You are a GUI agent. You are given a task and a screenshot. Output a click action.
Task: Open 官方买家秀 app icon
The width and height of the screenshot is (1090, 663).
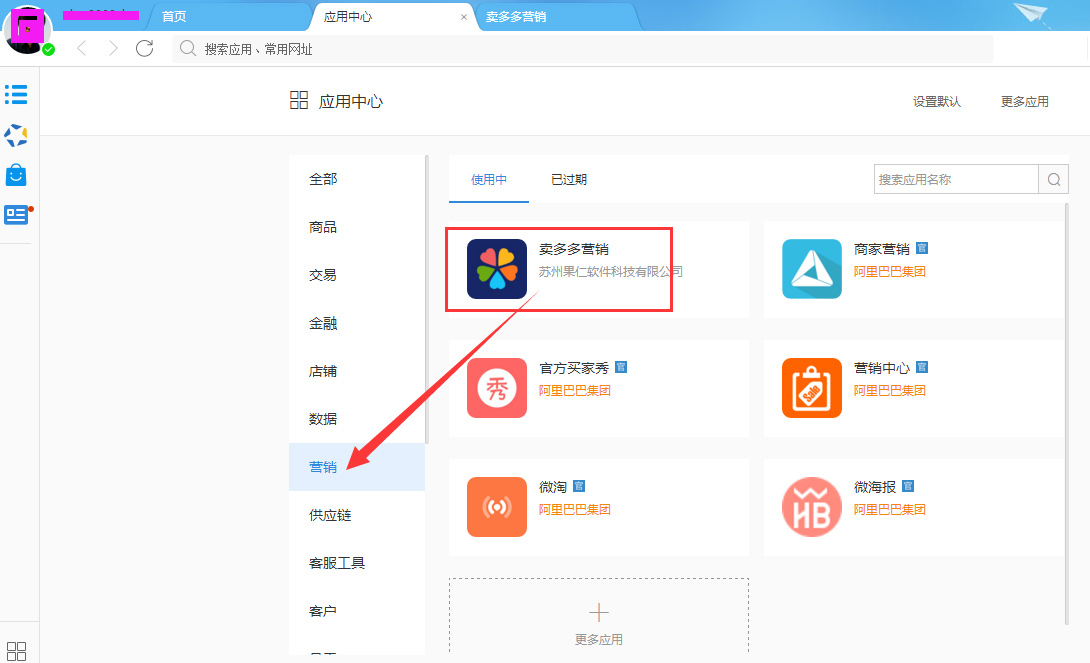click(x=496, y=388)
